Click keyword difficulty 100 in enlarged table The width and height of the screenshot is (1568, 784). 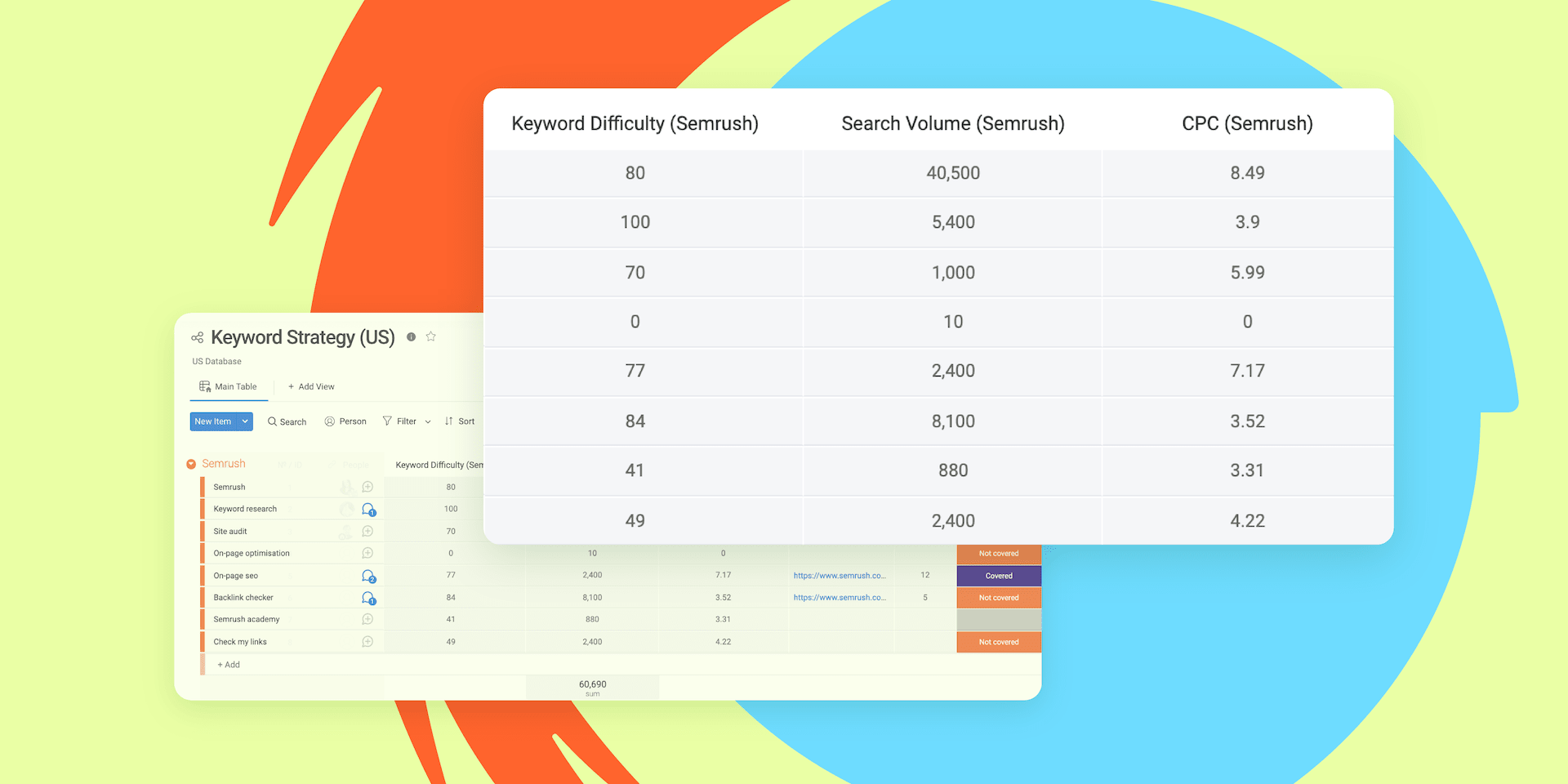pyautogui.click(x=635, y=222)
